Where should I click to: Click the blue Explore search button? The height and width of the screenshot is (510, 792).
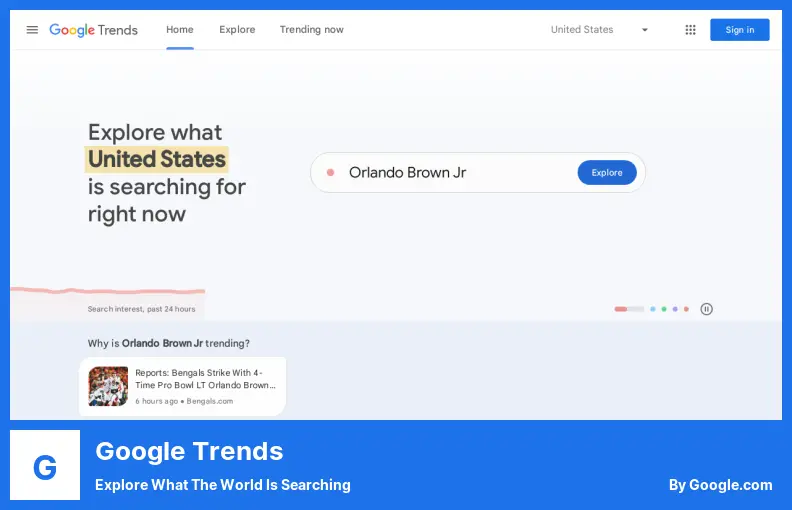pos(607,173)
